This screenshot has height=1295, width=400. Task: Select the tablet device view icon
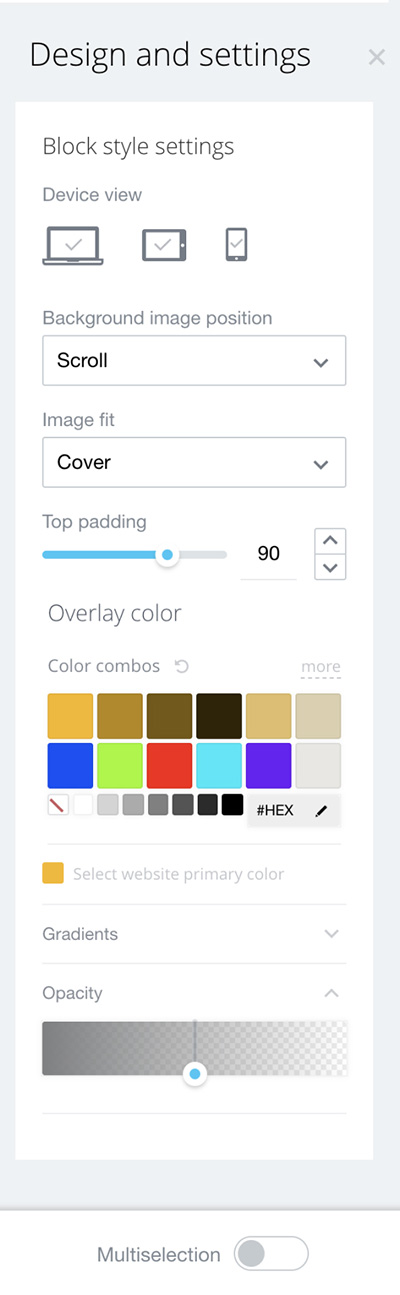click(x=164, y=244)
